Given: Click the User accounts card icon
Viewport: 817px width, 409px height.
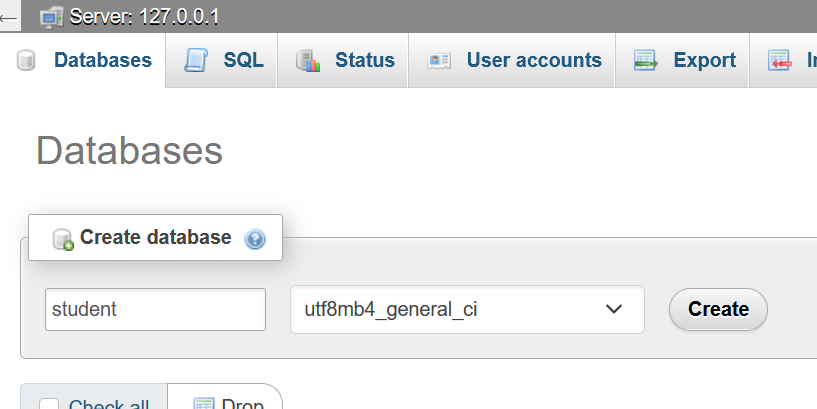Looking at the screenshot, I should [439, 61].
